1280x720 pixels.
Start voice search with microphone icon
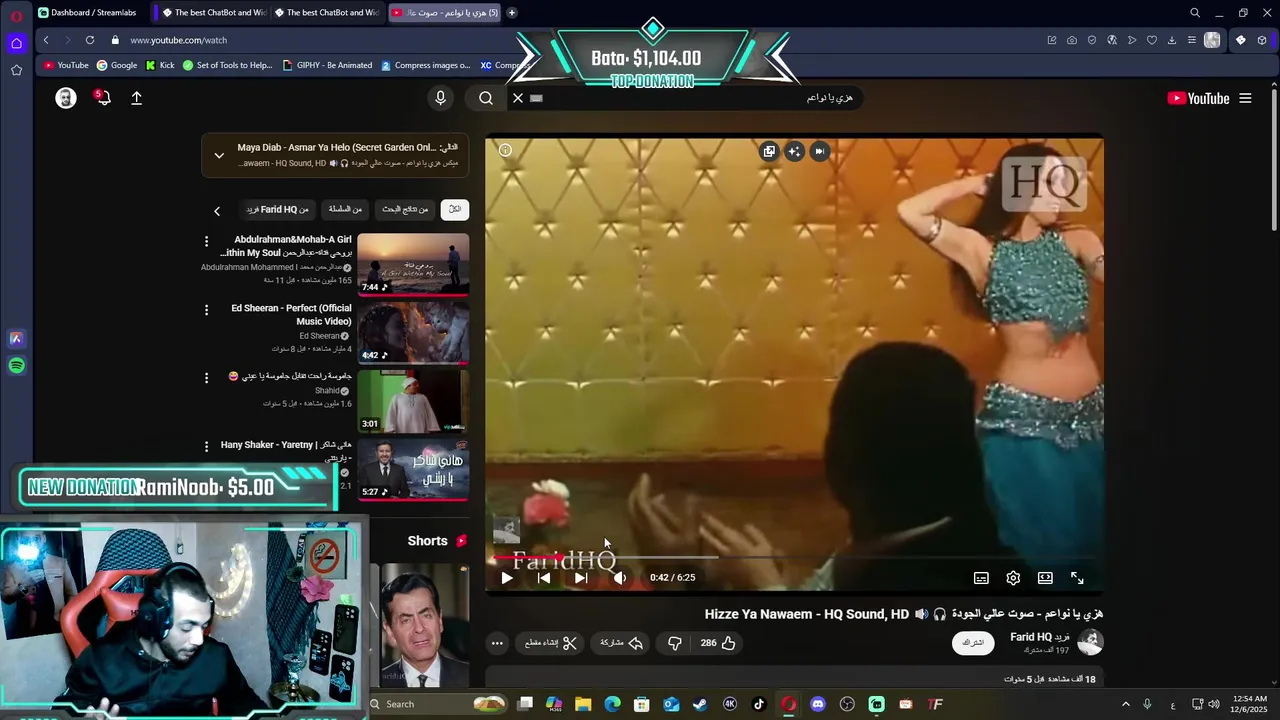440,98
